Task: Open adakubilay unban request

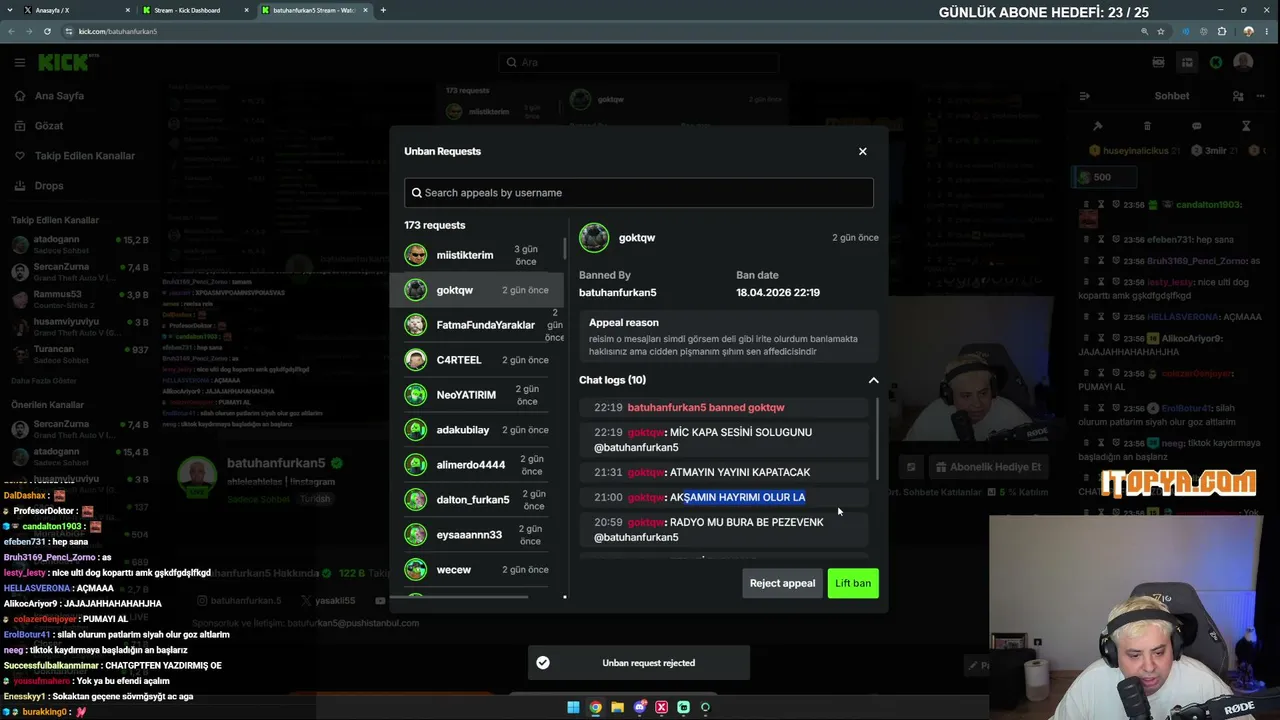Action: 476,430
